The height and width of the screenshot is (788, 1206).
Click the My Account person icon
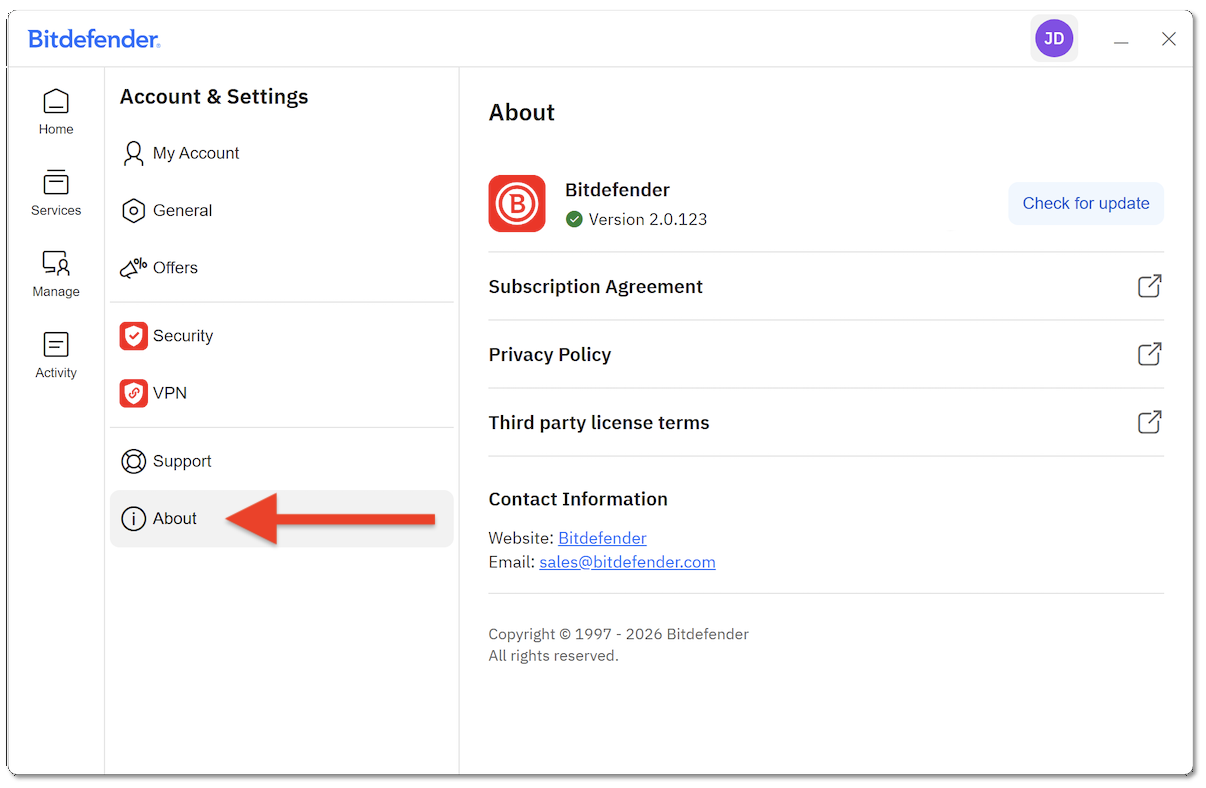133,153
